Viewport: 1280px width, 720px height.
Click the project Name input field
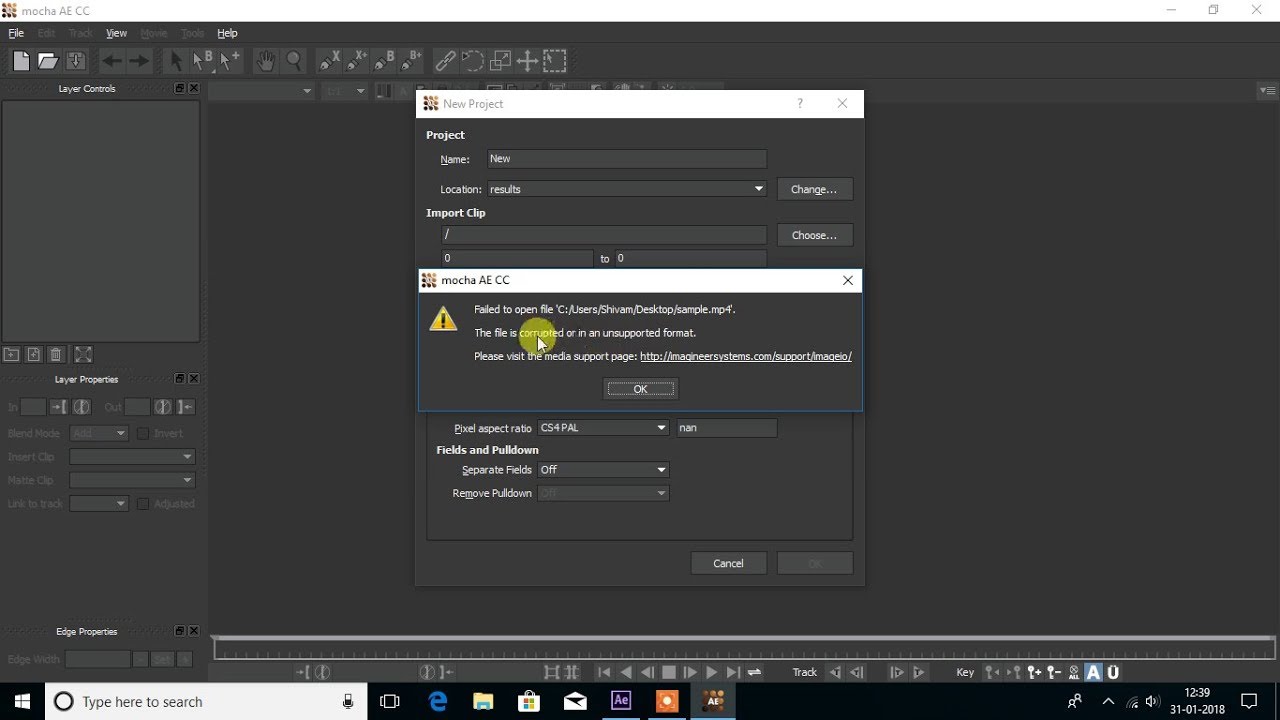627,159
